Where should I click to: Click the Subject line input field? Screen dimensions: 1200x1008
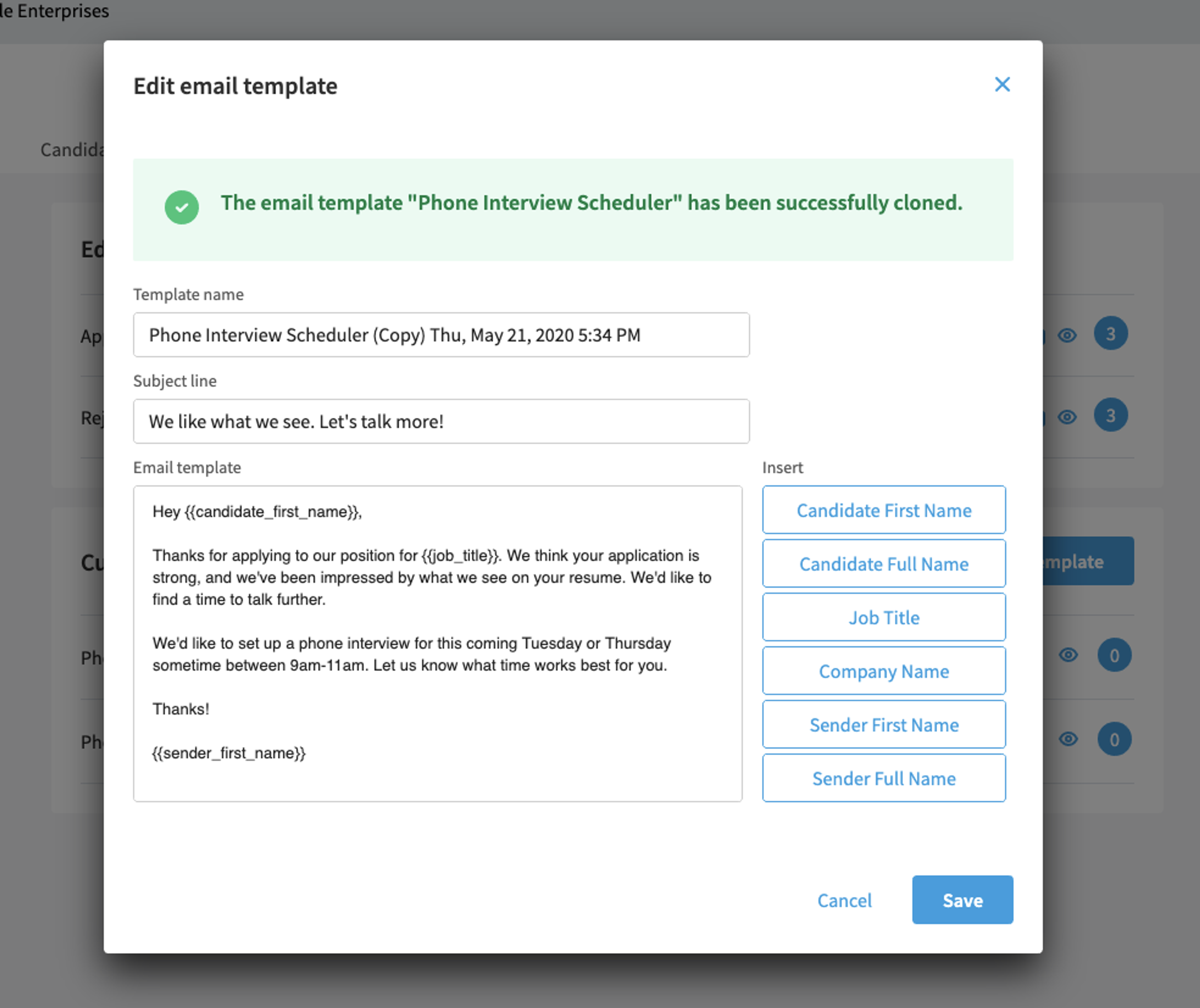tap(441, 422)
